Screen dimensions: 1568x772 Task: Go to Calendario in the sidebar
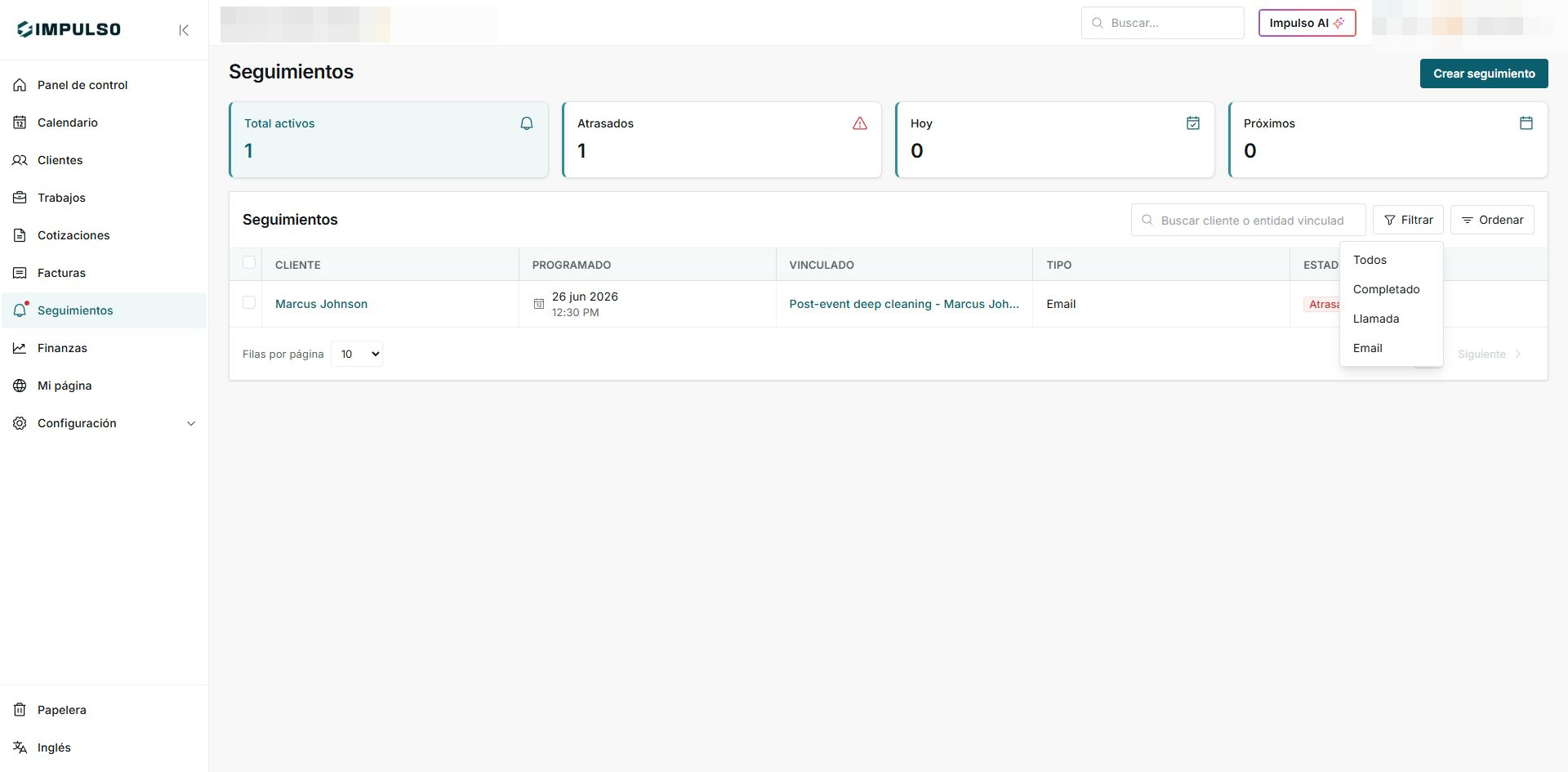(104, 123)
